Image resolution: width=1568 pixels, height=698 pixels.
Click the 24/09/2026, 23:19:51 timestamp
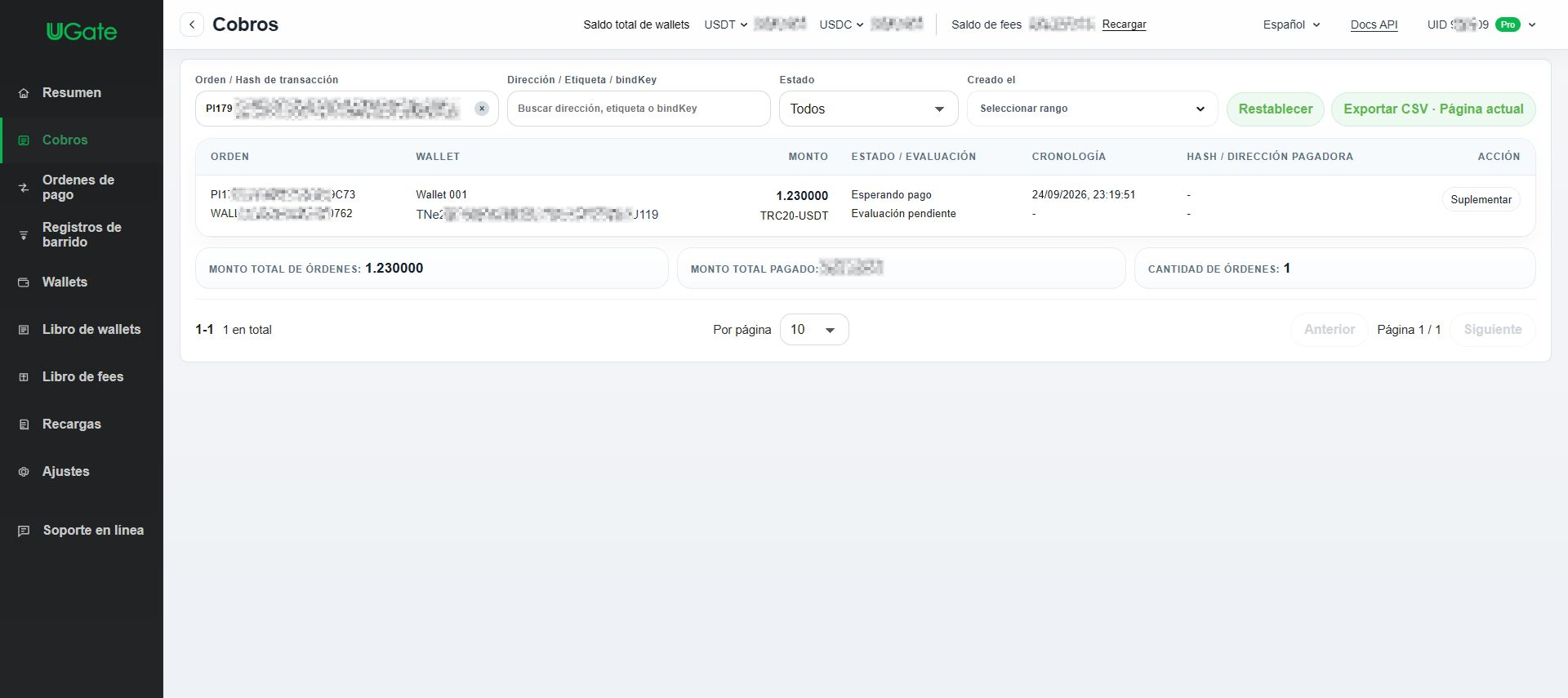coord(1084,195)
